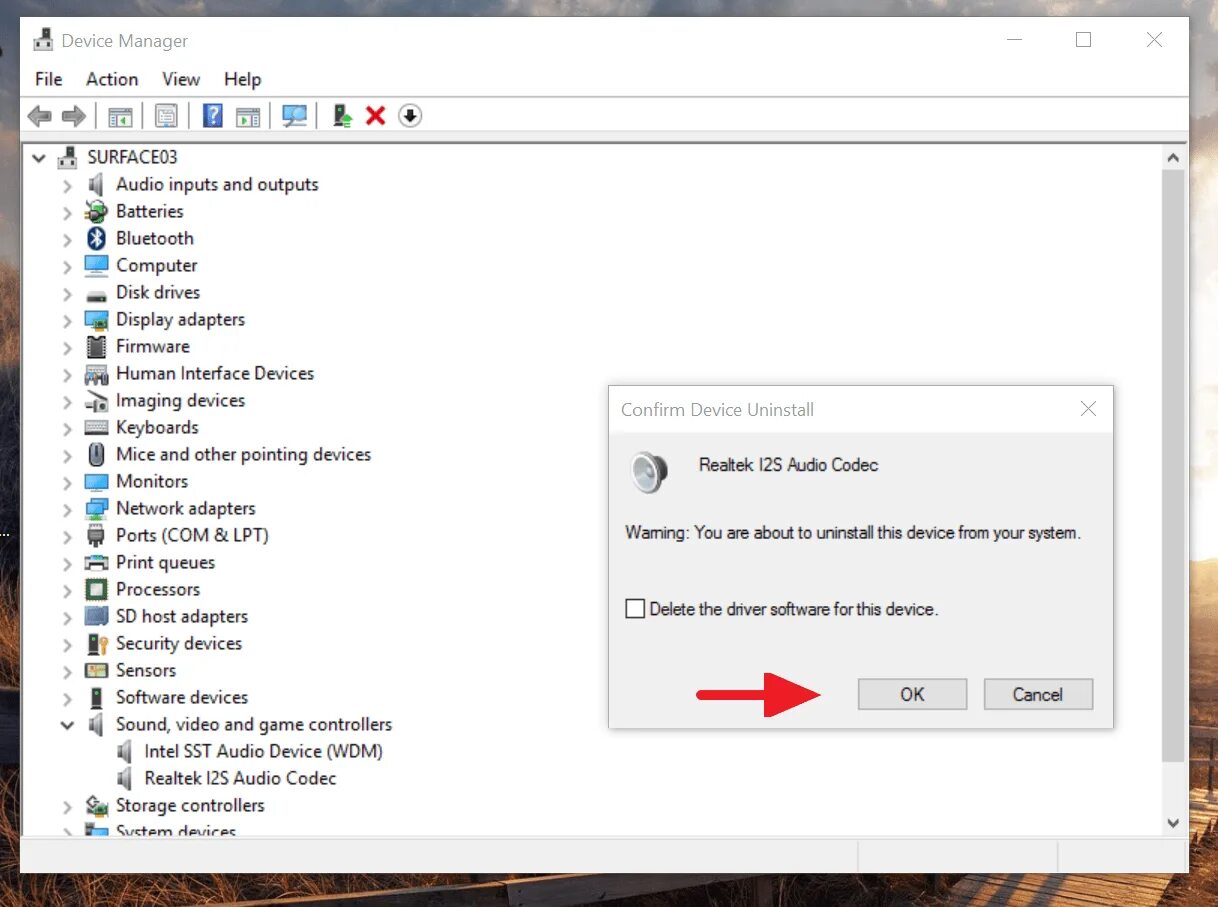1218x907 pixels.
Task: Click the Device Manager title bar icon
Action: click(x=43, y=41)
